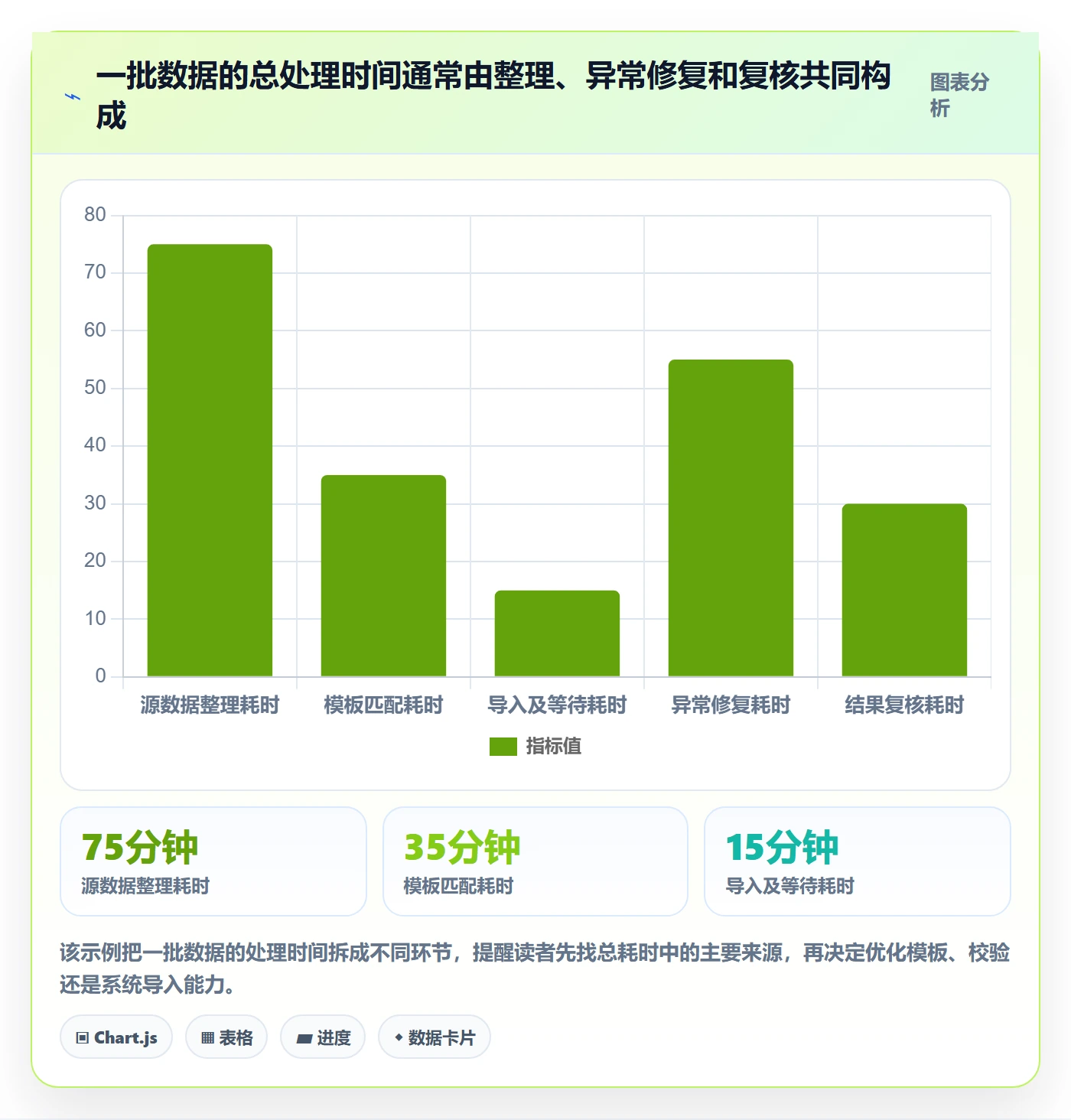1071x1120 pixels.
Task: Click the 异常修复耗时 bar in chart
Action: 731,518
